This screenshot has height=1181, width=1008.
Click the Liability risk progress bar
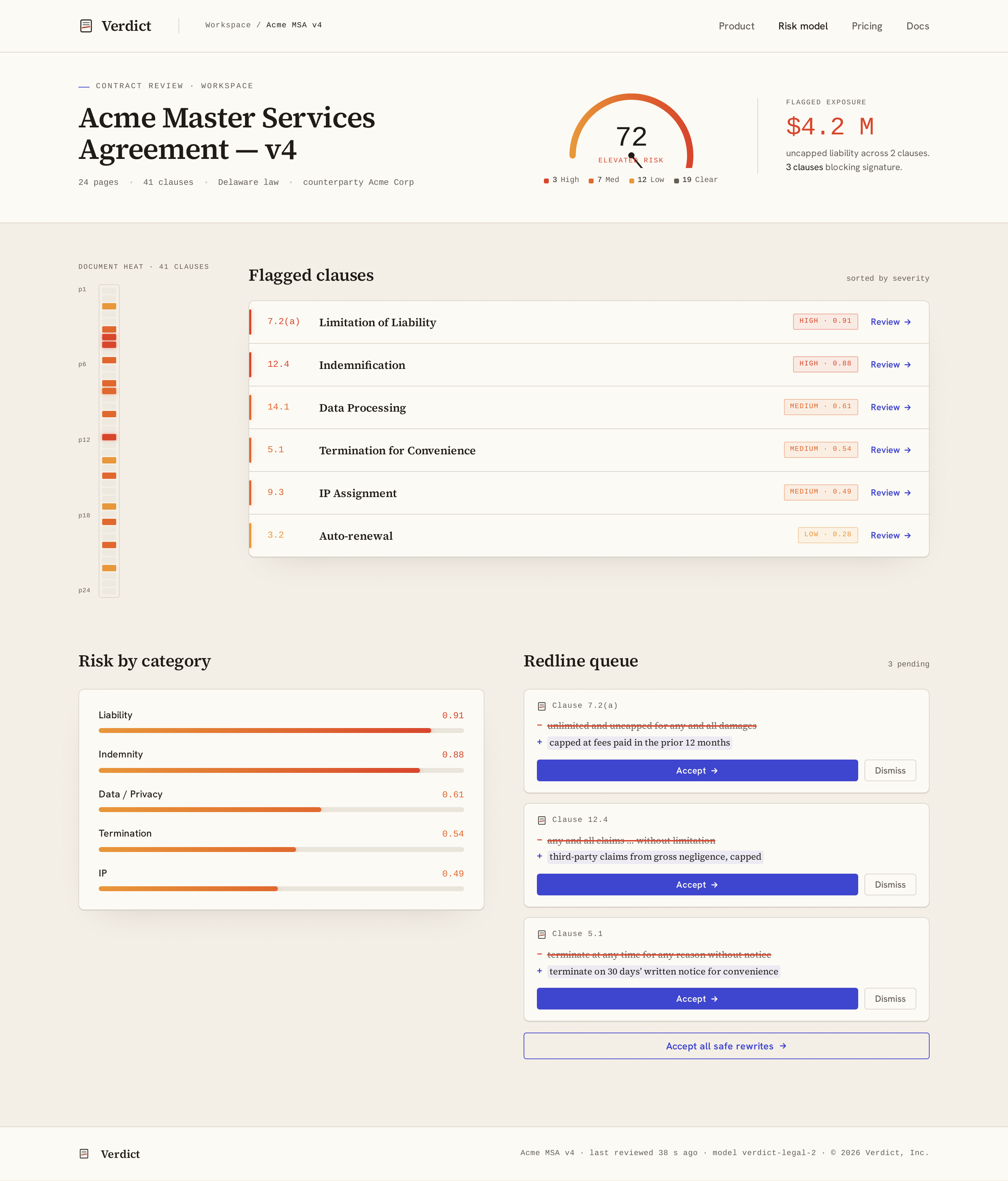(x=281, y=731)
